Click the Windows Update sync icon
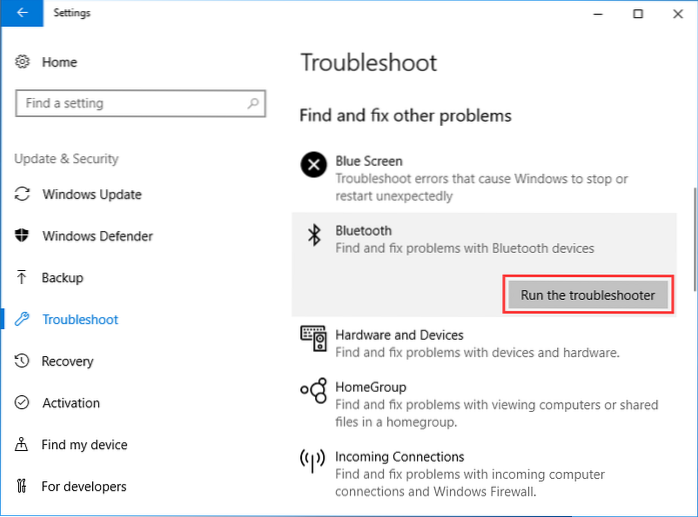The width and height of the screenshot is (698, 517). tap(23, 194)
